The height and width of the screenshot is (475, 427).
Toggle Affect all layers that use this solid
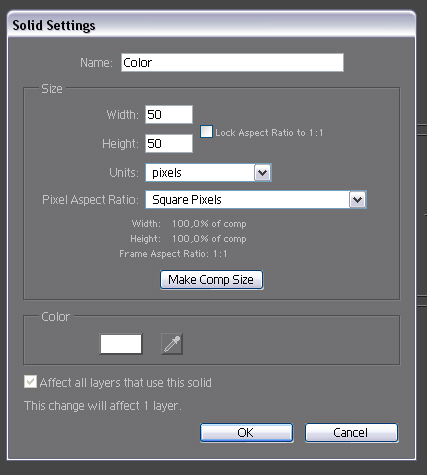click(x=30, y=382)
